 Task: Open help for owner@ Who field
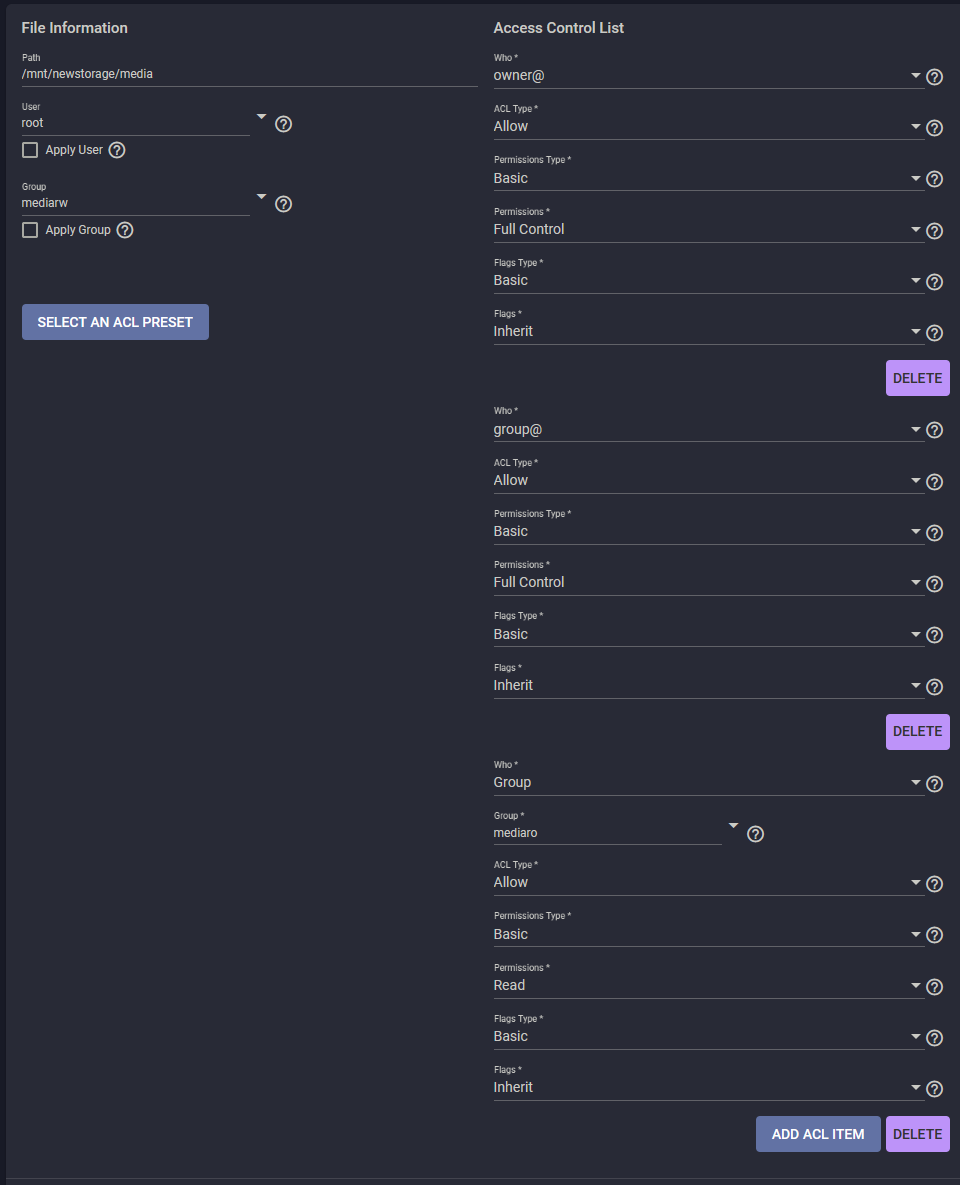934,77
